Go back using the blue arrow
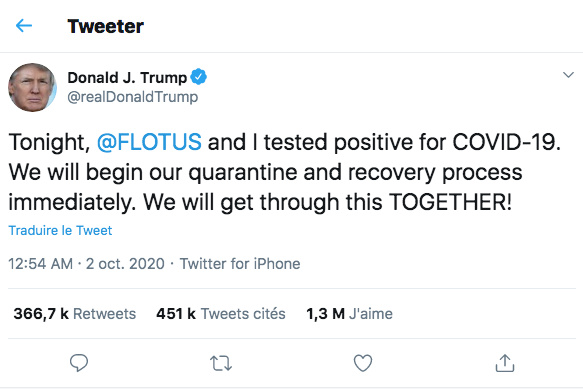This screenshot has height=389, width=583. pos(24,26)
